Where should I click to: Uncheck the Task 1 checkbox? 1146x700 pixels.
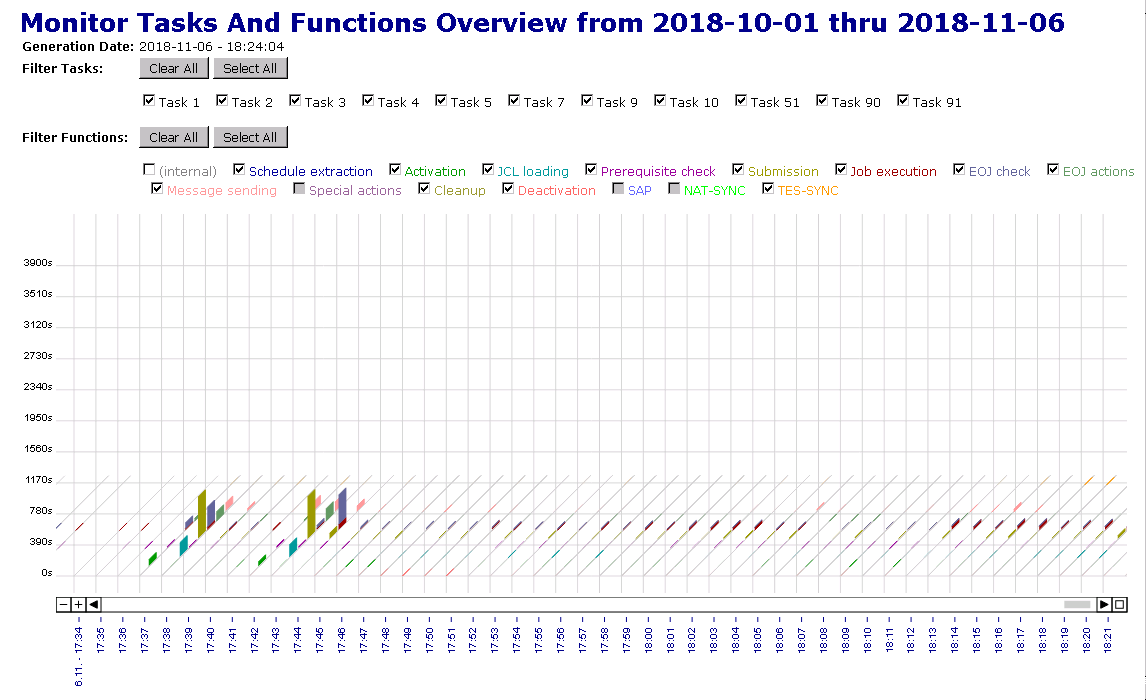[x=148, y=100]
